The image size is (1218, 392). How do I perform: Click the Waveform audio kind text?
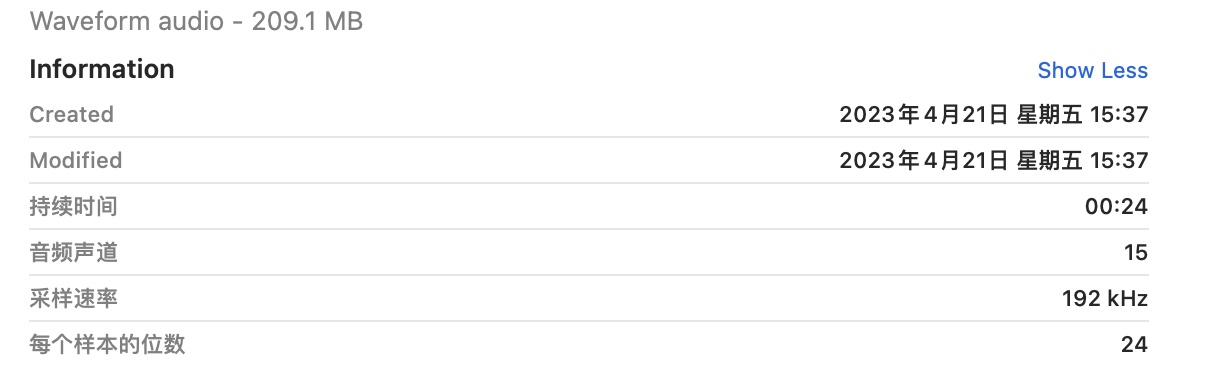coord(126,20)
